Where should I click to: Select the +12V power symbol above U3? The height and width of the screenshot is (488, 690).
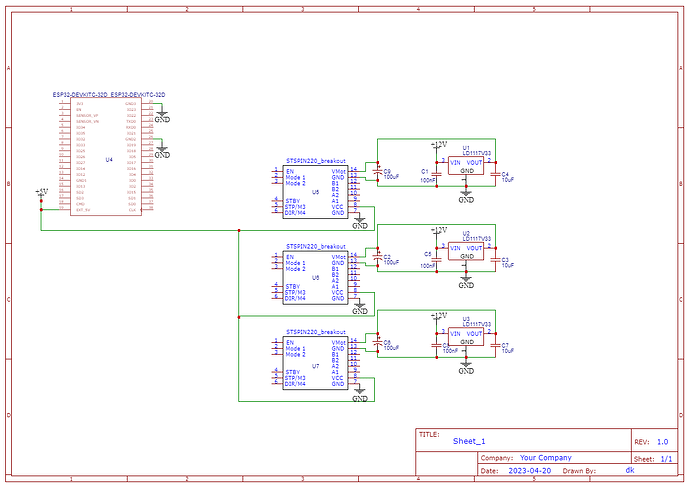[x=437, y=316]
